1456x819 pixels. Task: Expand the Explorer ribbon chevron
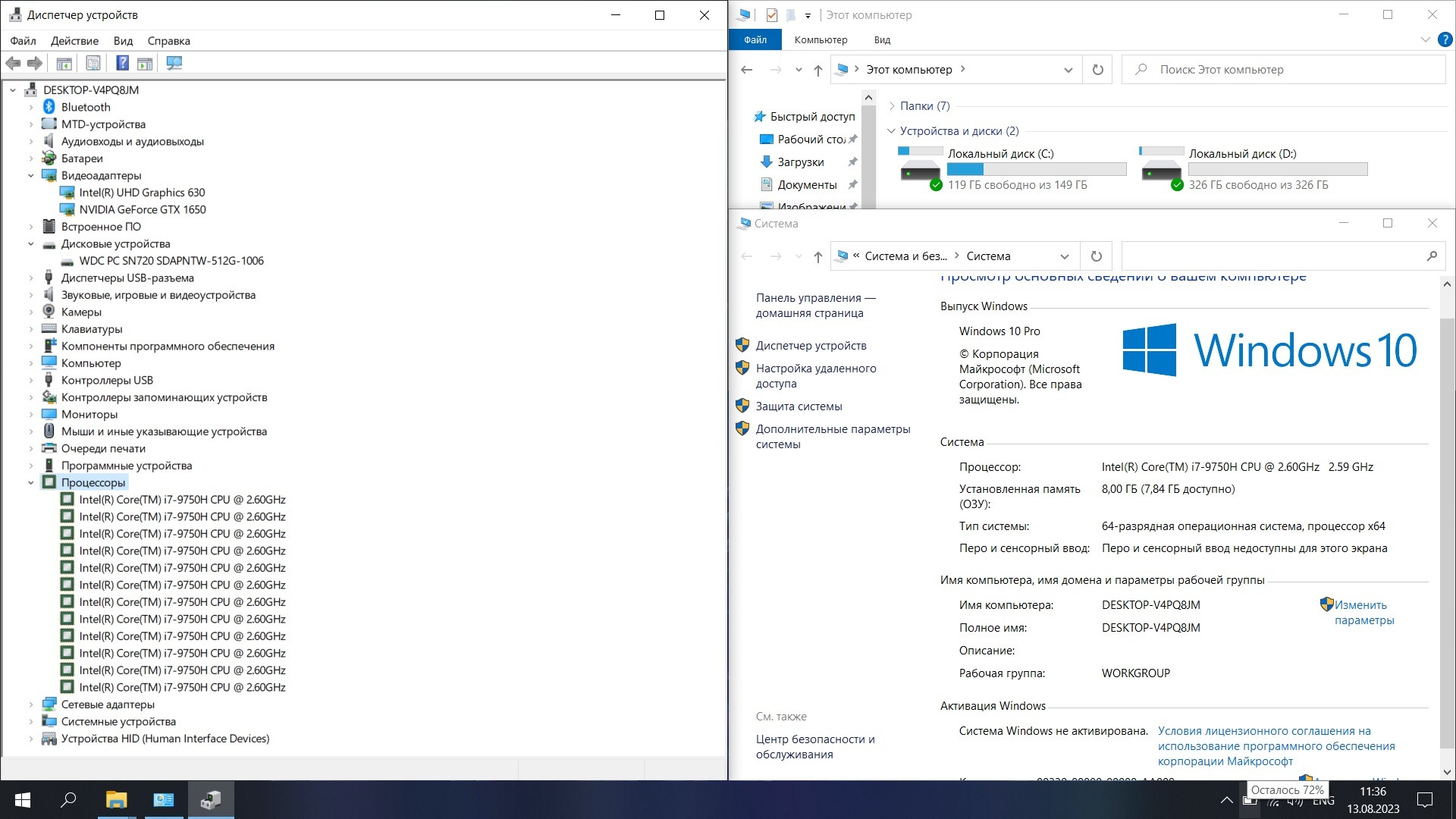[1425, 39]
